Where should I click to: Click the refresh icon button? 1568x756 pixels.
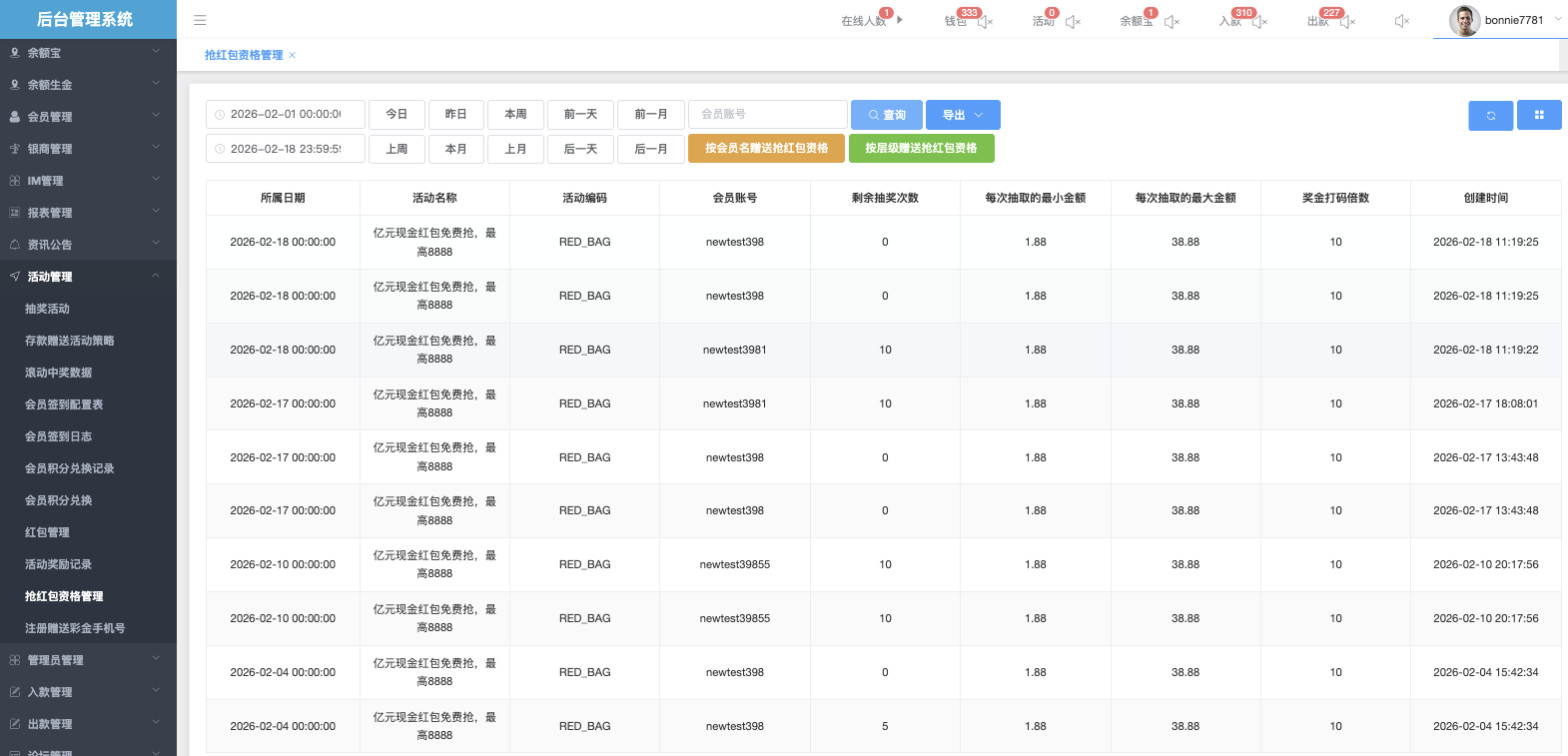pyautogui.click(x=1490, y=115)
